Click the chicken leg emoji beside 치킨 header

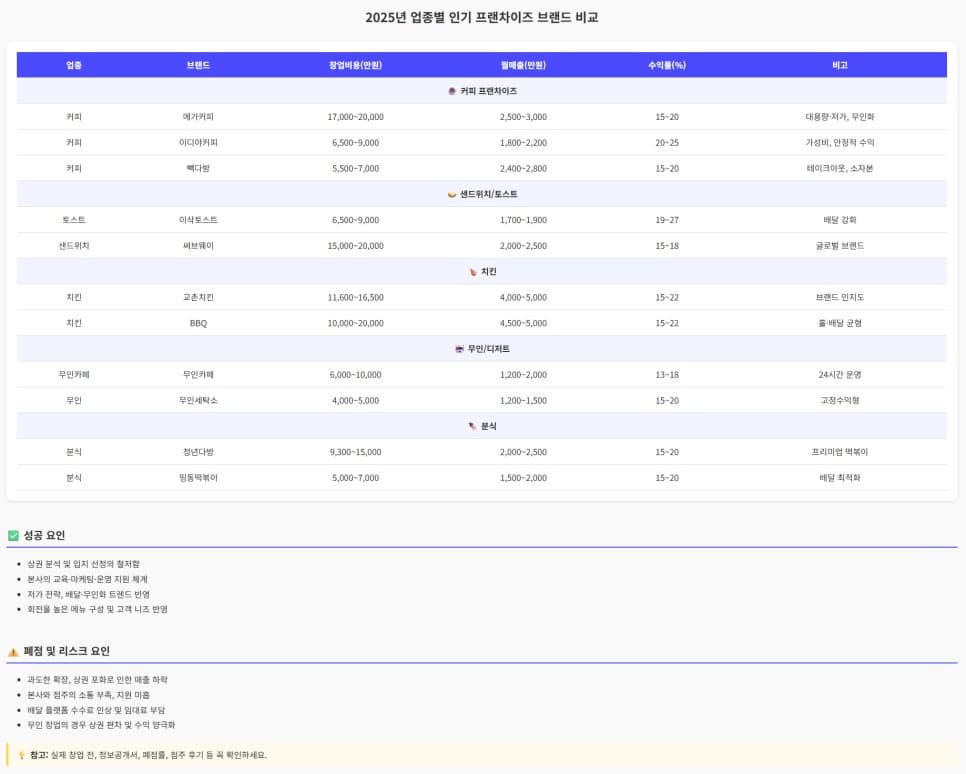pyautogui.click(x=473, y=272)
